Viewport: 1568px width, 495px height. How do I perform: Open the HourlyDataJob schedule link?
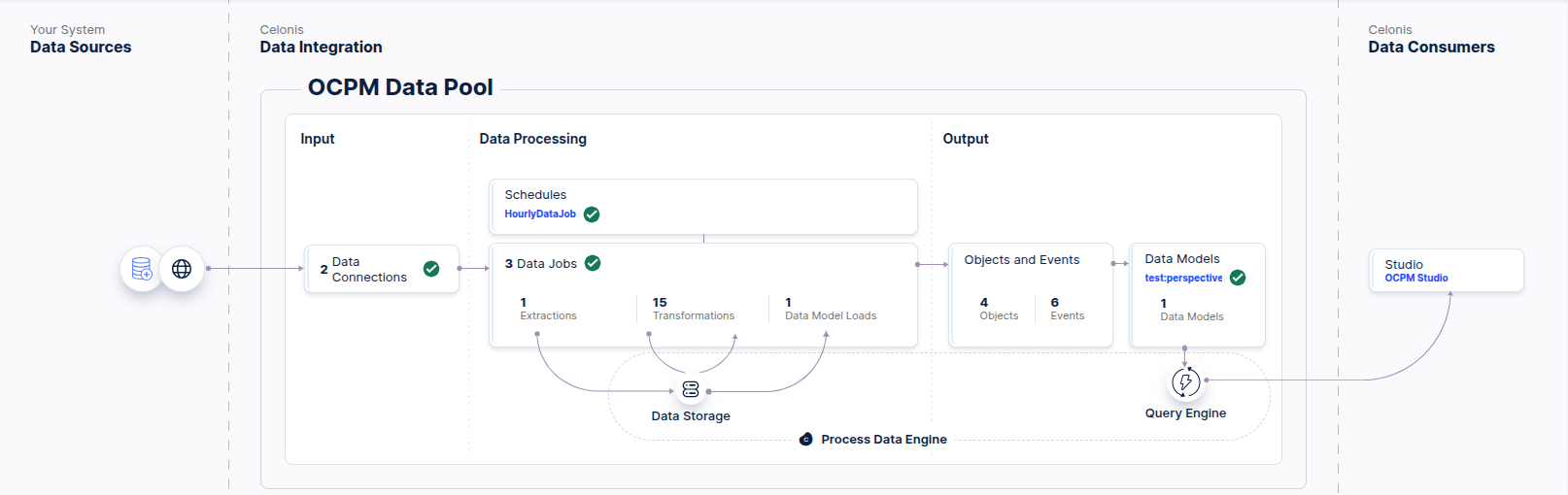[x=540, y=214]
